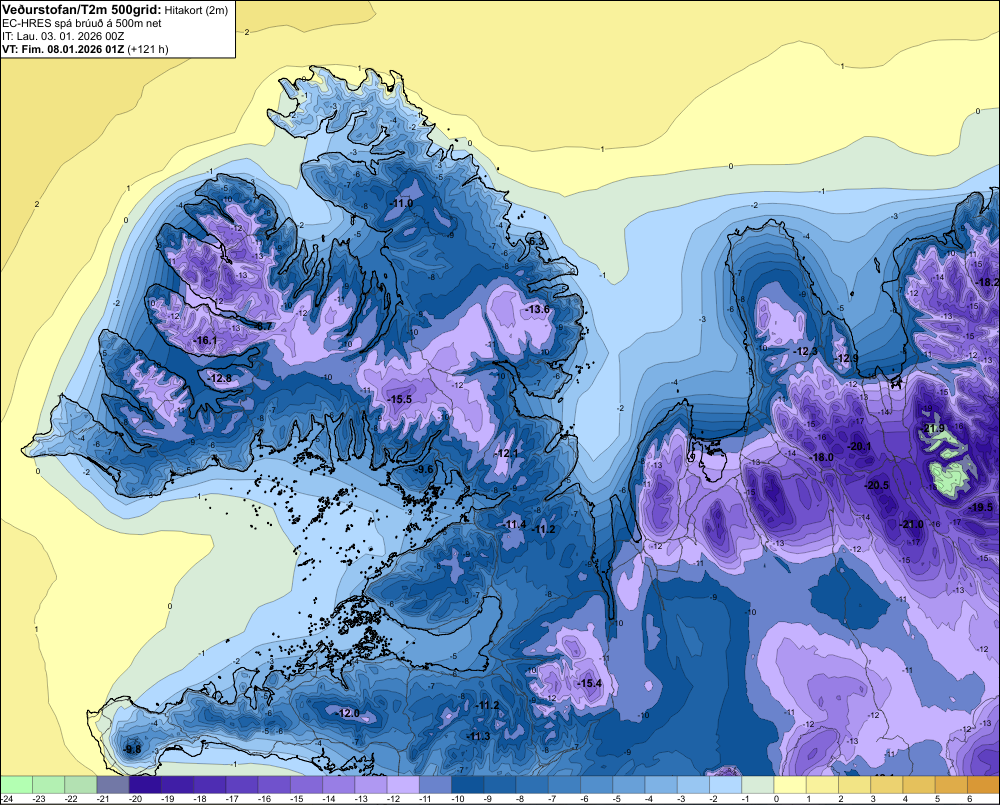The width and height of the screenshot is (1000, 805).
Task: Click the "Hitakort (2m)" subtitle text
Action: (196, 10)
